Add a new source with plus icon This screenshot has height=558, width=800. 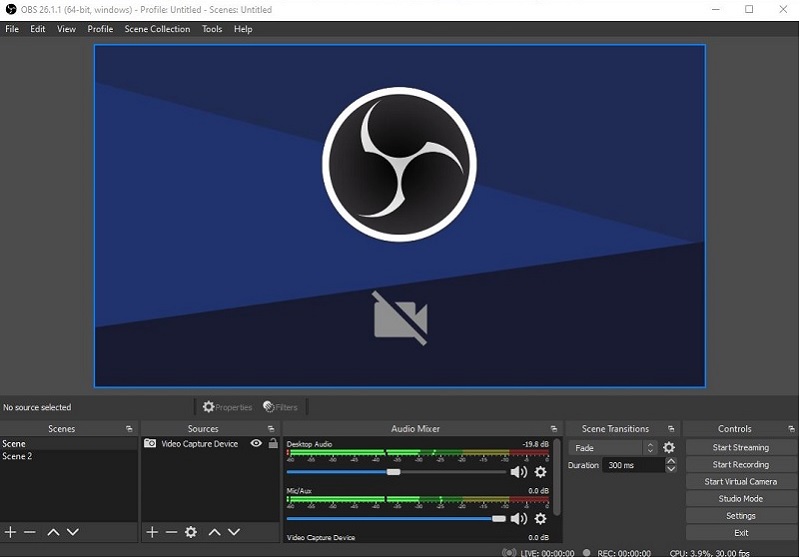pyautogui.click(x=152, y=532)
